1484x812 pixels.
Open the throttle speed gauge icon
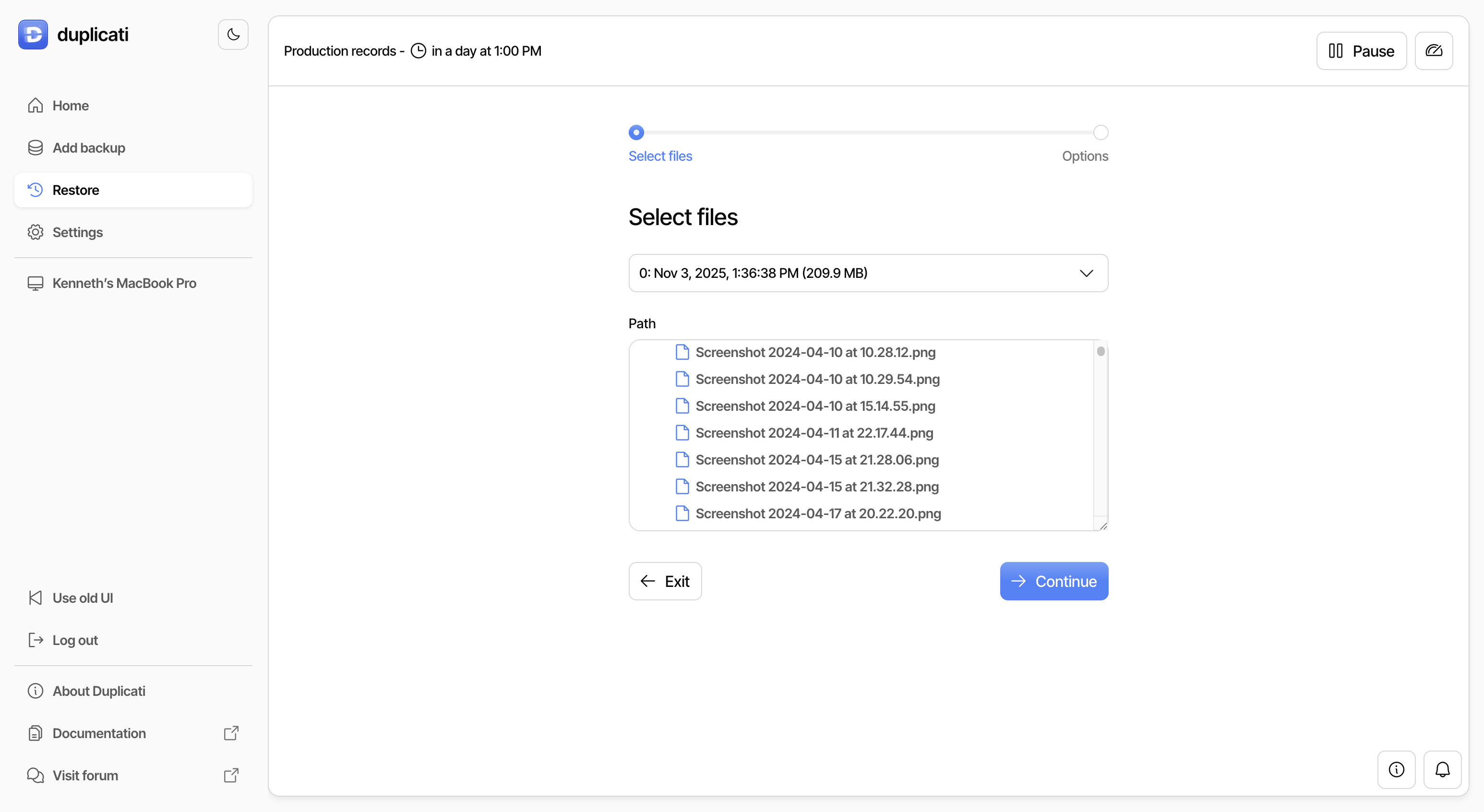point(1433,51)
